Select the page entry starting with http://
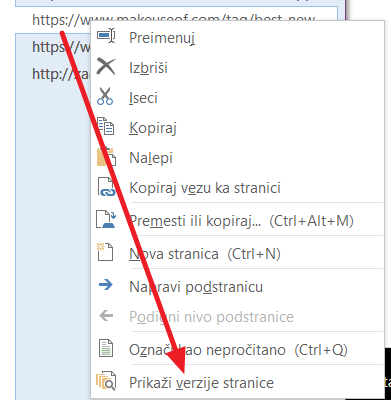Image resolution: width=391 pixels, height=400 pixels. pos(53,73)
